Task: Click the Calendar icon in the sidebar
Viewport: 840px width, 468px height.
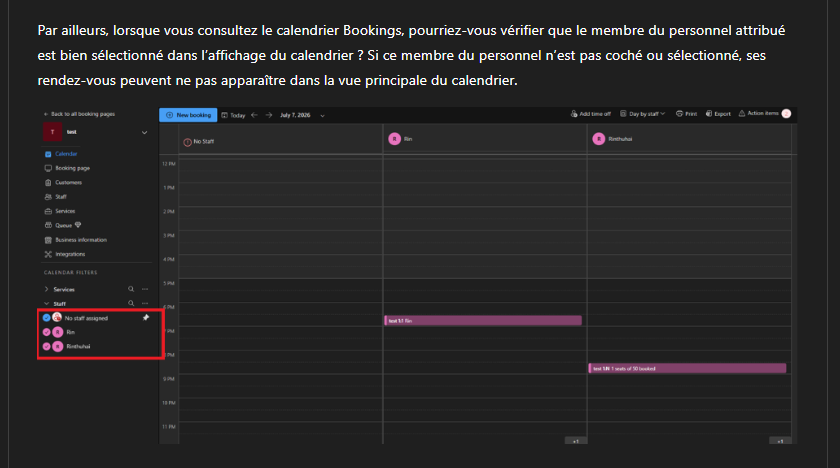Action: (48, 154)
